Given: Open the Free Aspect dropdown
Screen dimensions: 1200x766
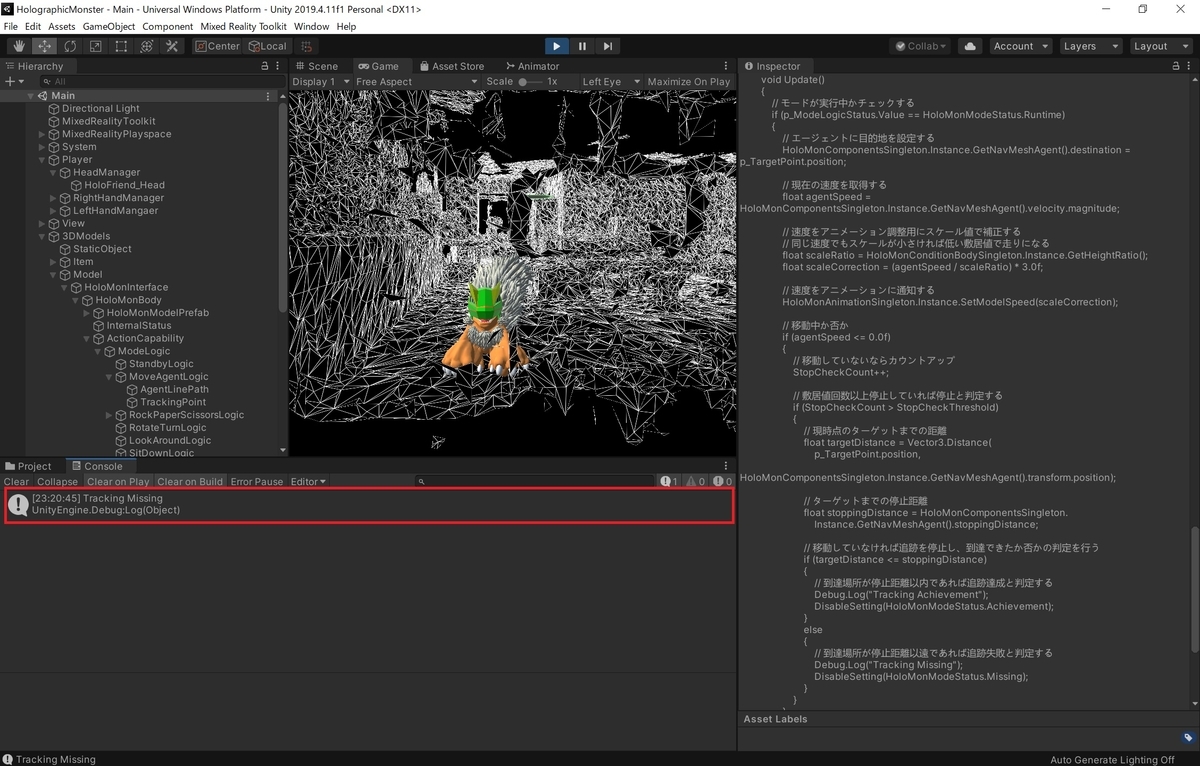Looking at the screenshot, I should (x=416, y=82).
